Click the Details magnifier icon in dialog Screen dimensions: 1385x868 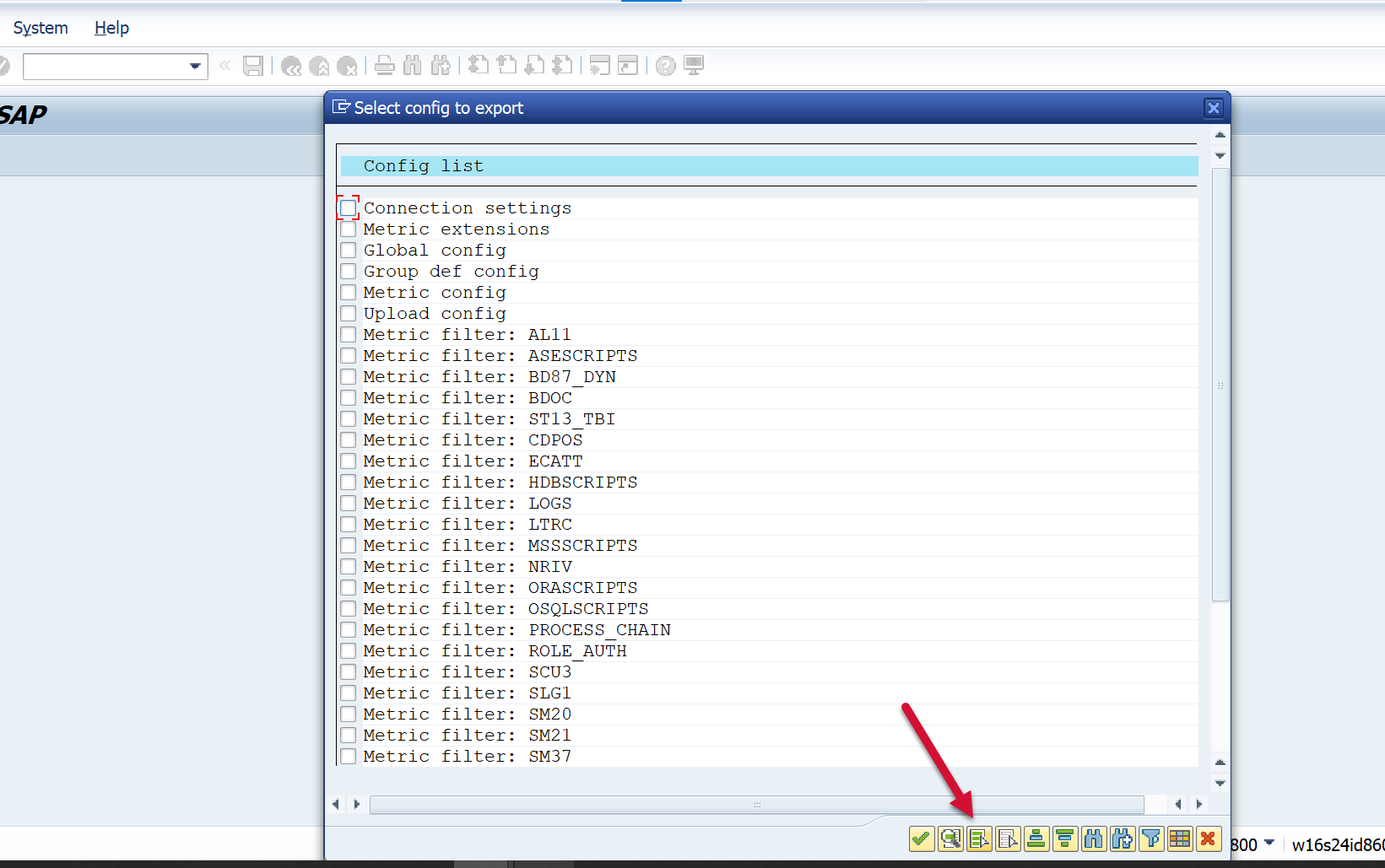tap(950, 838)
